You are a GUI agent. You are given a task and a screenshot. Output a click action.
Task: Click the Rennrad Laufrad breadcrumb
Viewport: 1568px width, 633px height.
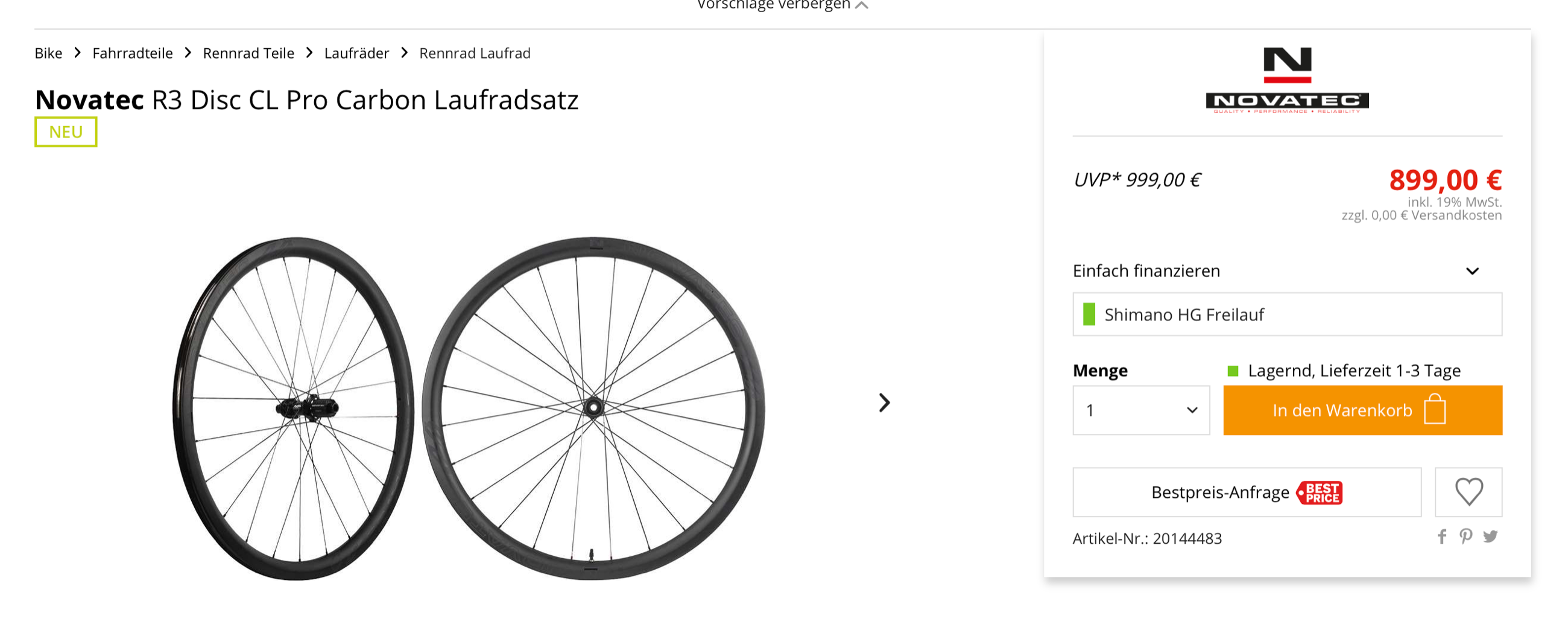[475, 54]
